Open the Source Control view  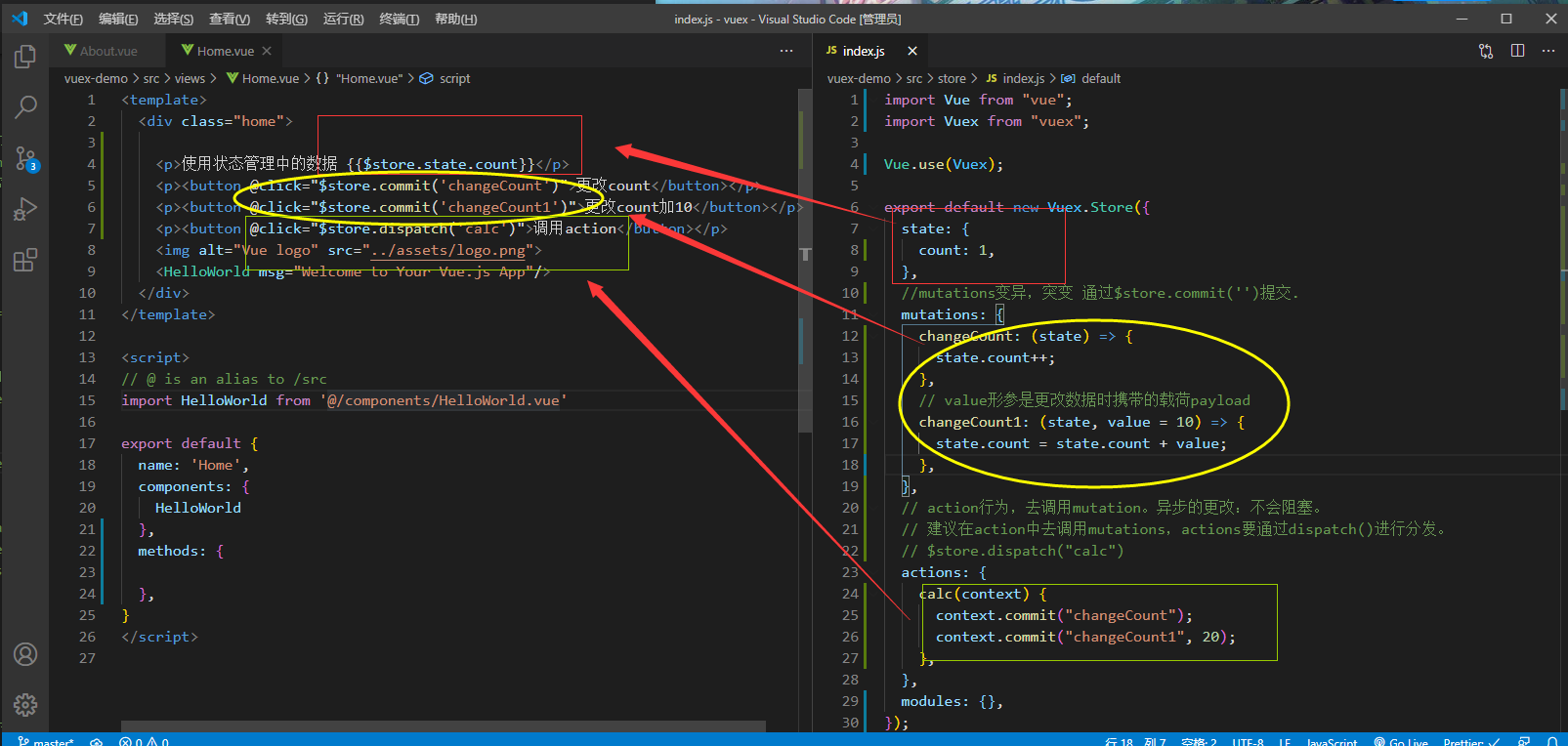pos(25,158)
